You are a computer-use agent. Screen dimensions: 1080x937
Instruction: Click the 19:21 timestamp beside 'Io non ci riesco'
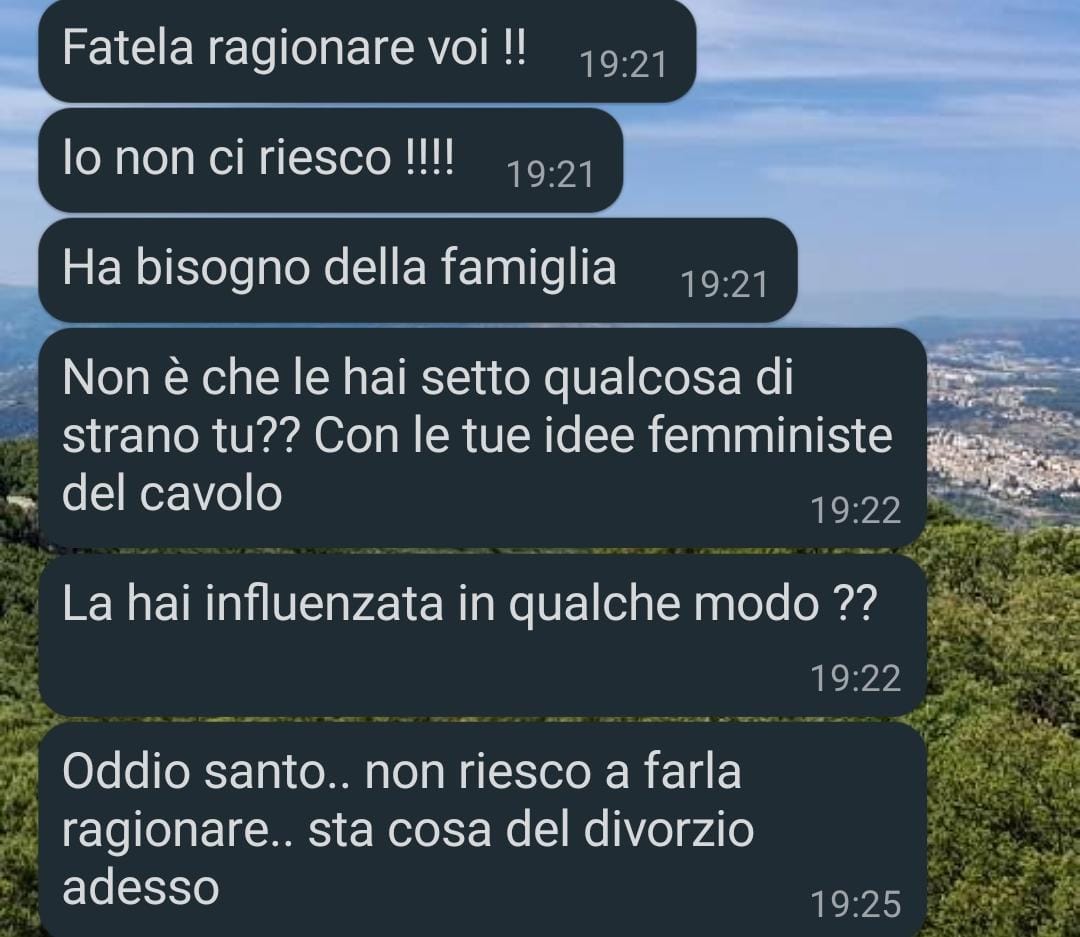click(550, 174)
